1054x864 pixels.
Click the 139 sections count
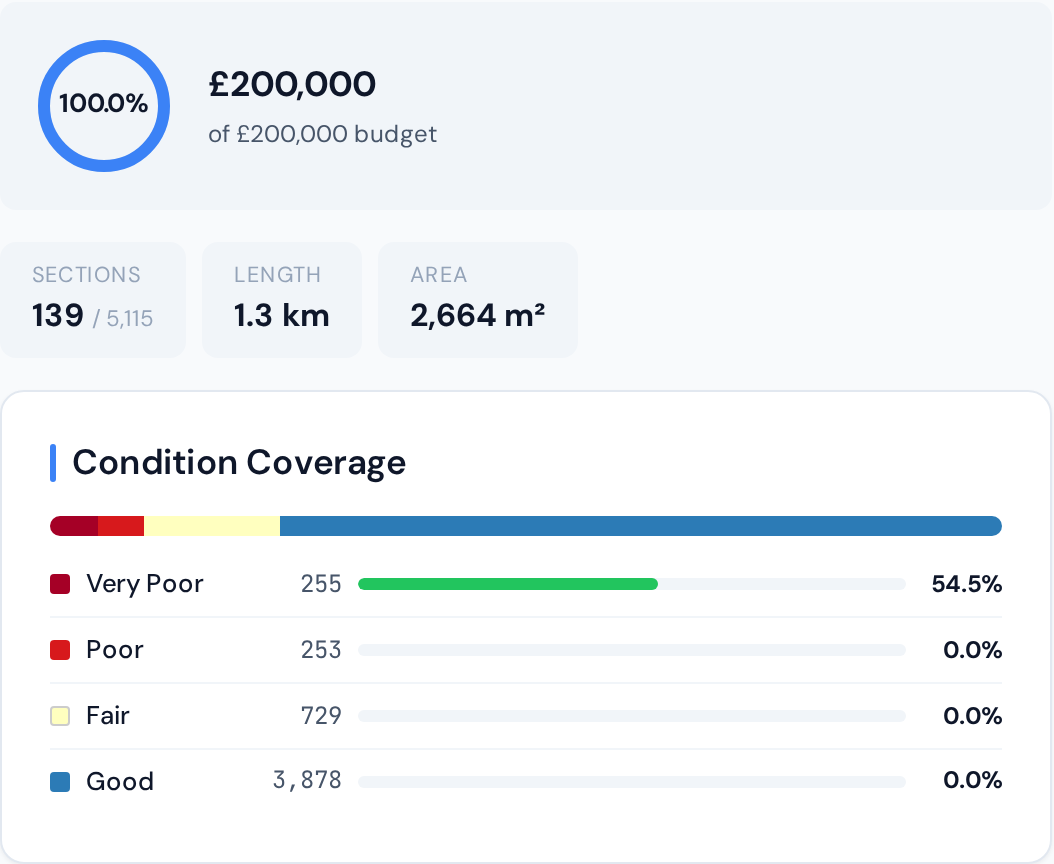[58, 315]
